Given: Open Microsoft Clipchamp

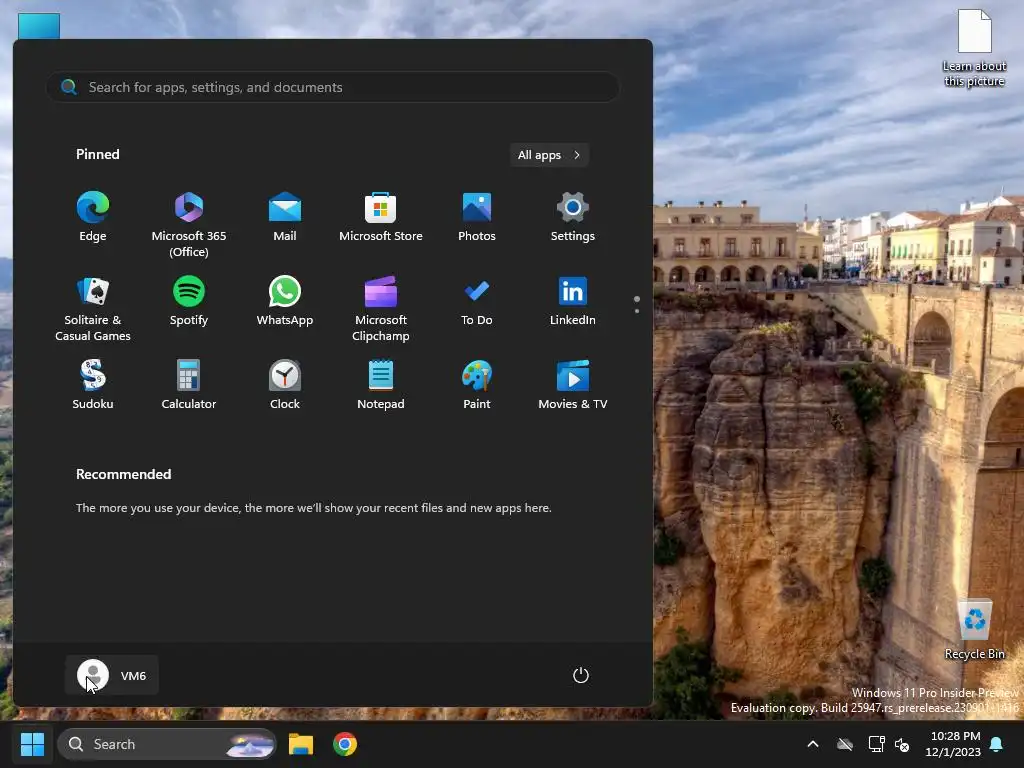Looking at the screenshot, I should click(x=381, y=309).
